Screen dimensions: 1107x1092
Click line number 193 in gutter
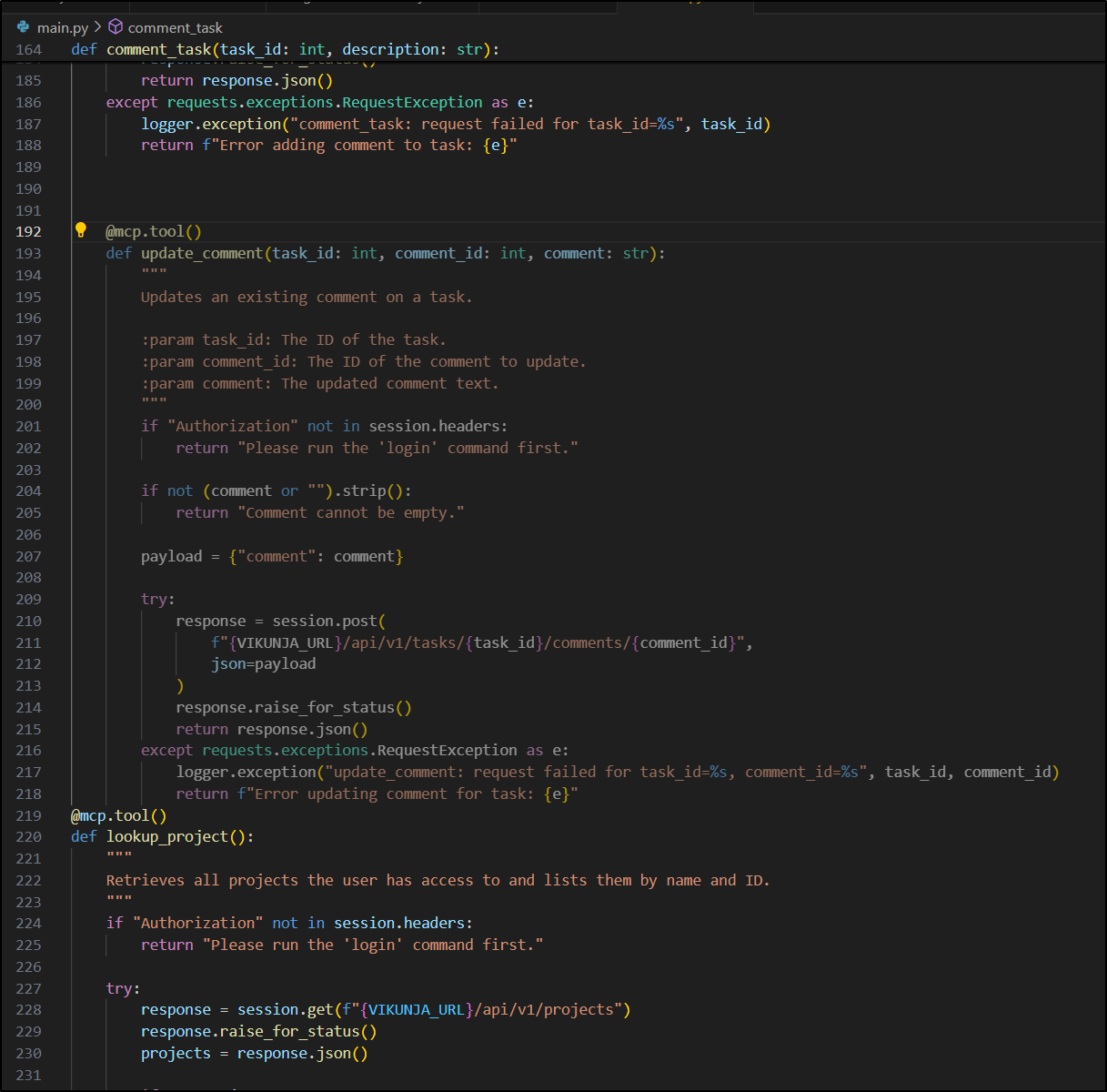tap(29, 254)
